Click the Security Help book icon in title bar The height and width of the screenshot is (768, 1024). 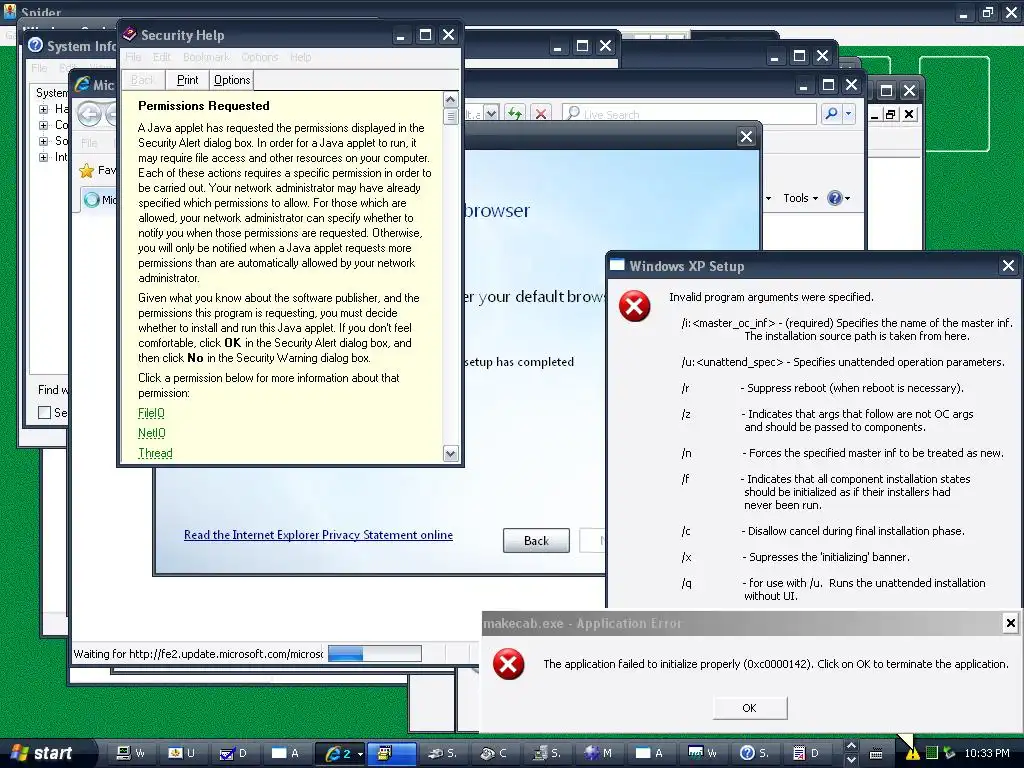(x=129, y=34)
